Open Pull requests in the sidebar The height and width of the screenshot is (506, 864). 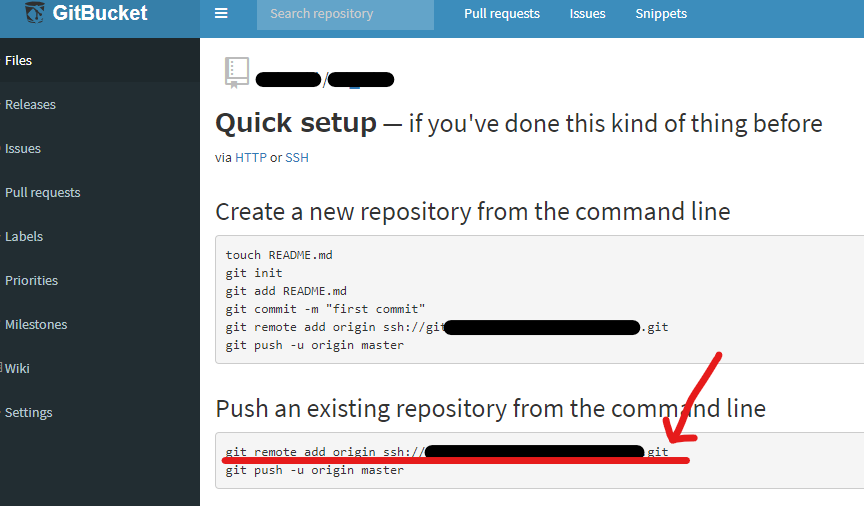coord(100,192)
